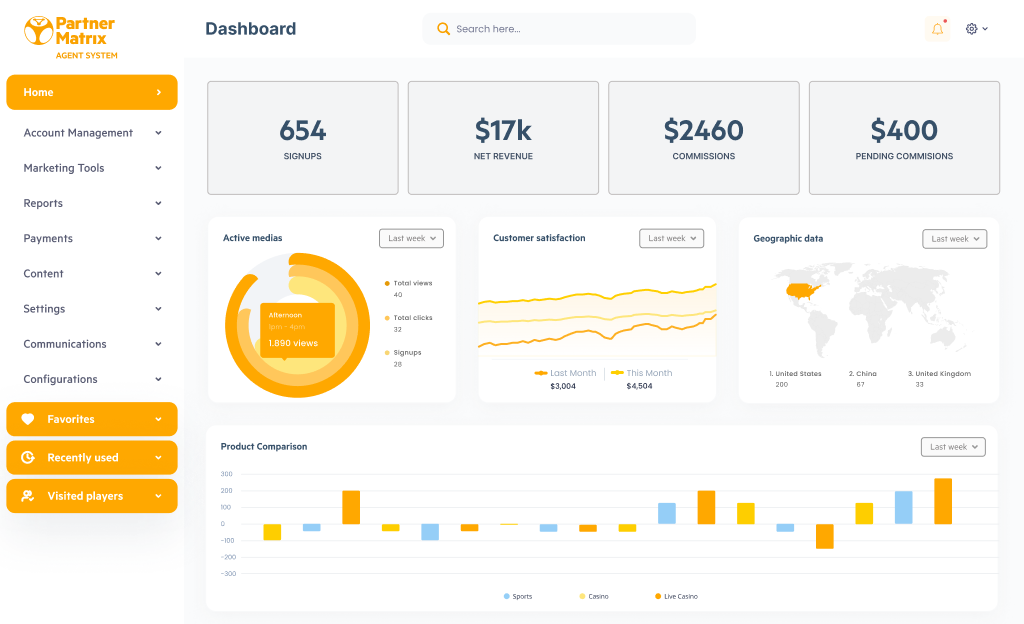Toggle the Sports legend in Product Comparison
1024x624 pixels.
[518, 596]
